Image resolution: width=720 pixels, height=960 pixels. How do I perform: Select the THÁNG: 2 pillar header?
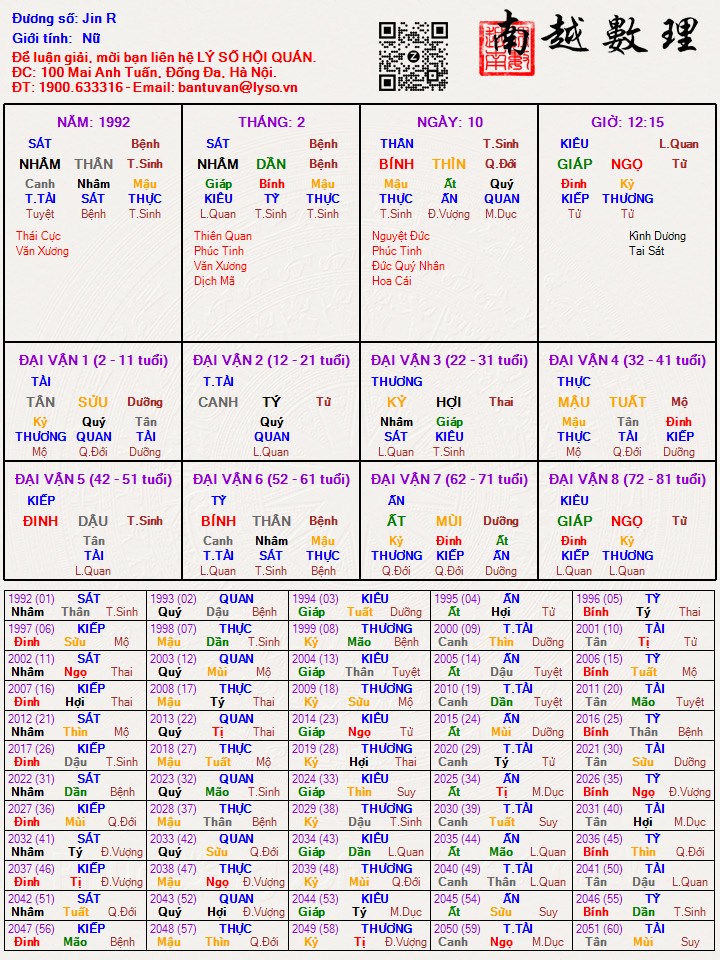271,122
